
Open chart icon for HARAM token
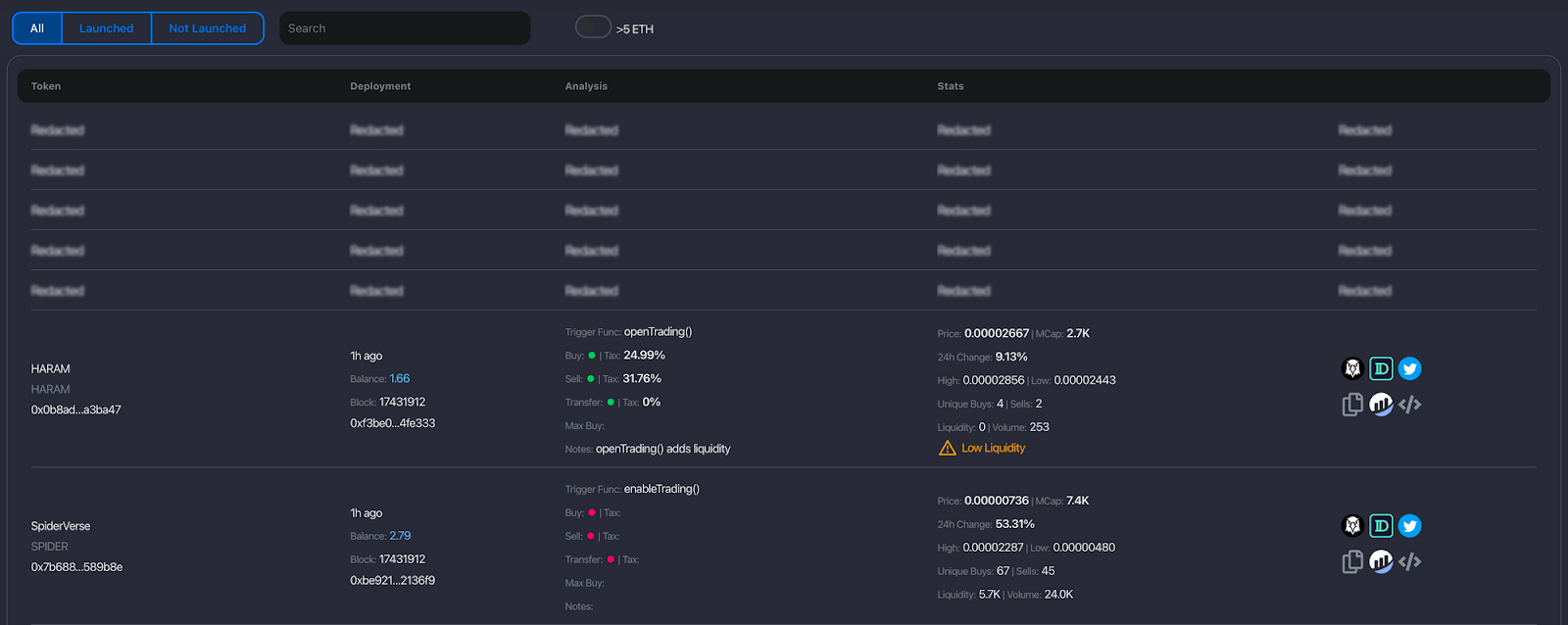[1381, 405]
